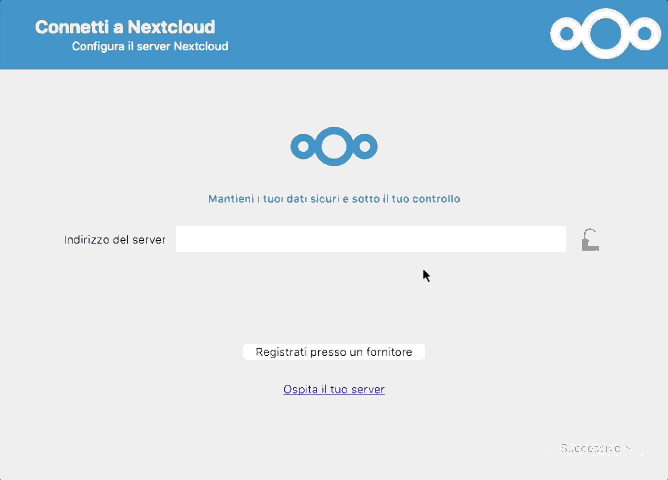Click the Registrati presso un fornitore button

click(334, 352)
